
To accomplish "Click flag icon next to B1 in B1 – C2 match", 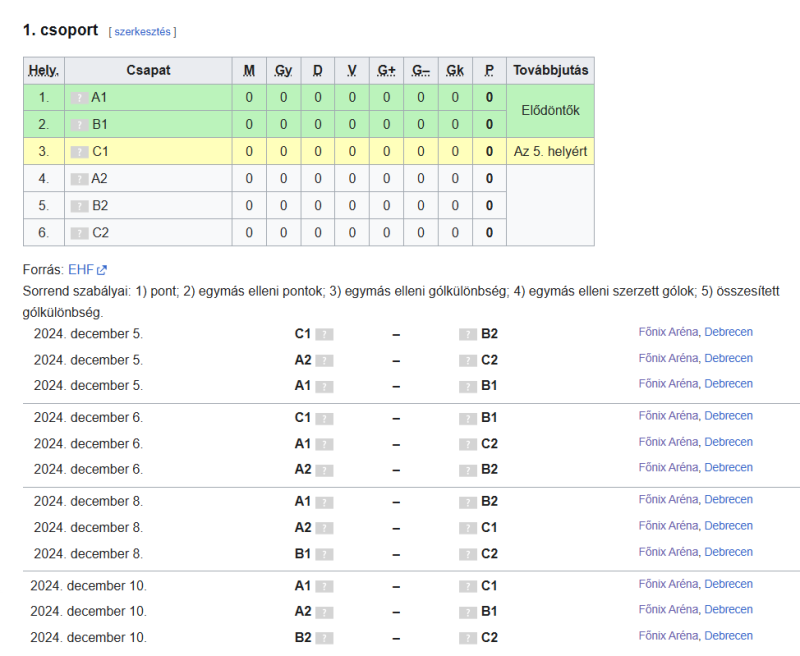I will pos(324,555).
